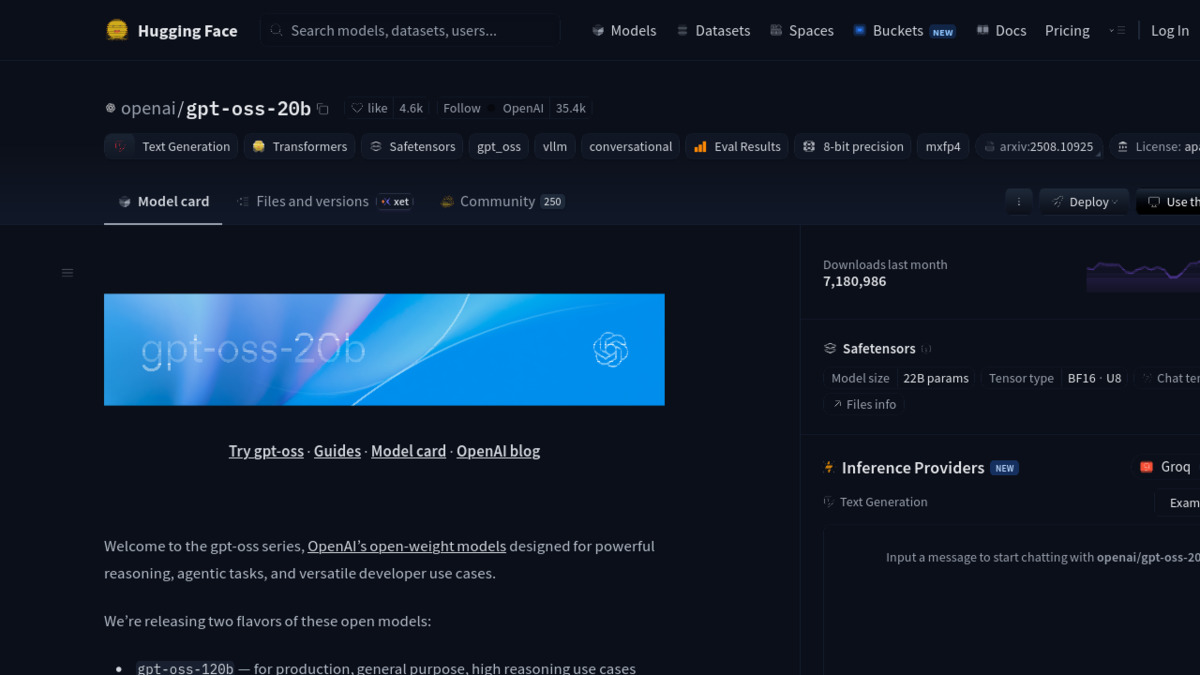Follow the OpenAI organization
Screen dimensions: 1200x675
[461, 108]
